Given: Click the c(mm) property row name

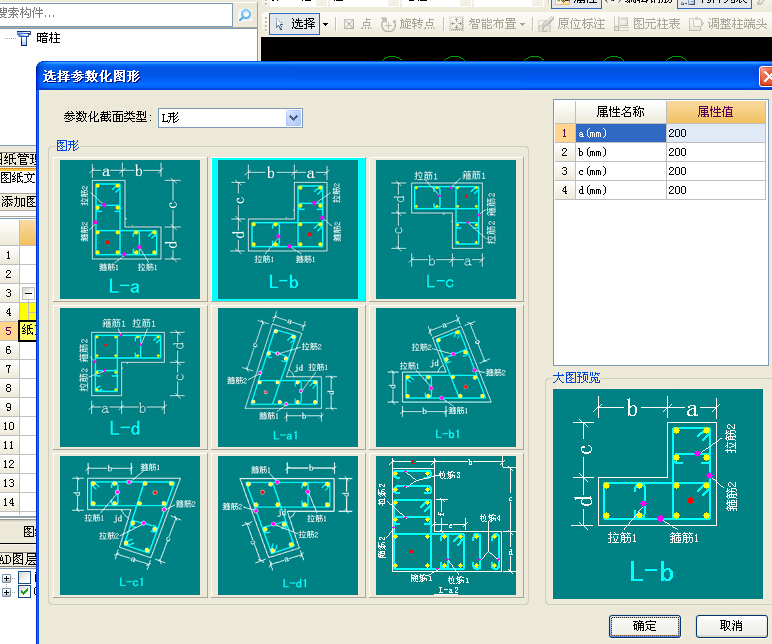Looking at the screenshot, I should pos(620,171).
